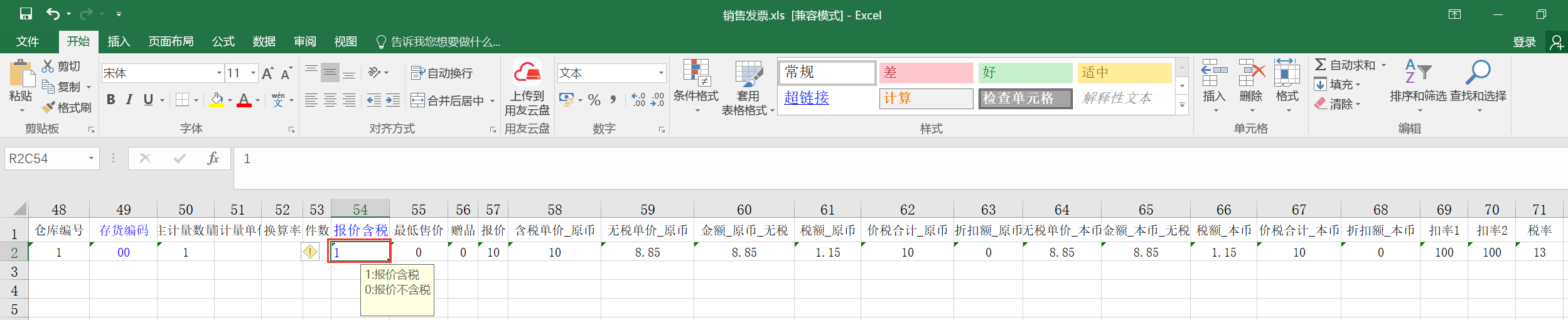Click the comma style icon
The image size is (1568, 320).
(x=613, y=100)
